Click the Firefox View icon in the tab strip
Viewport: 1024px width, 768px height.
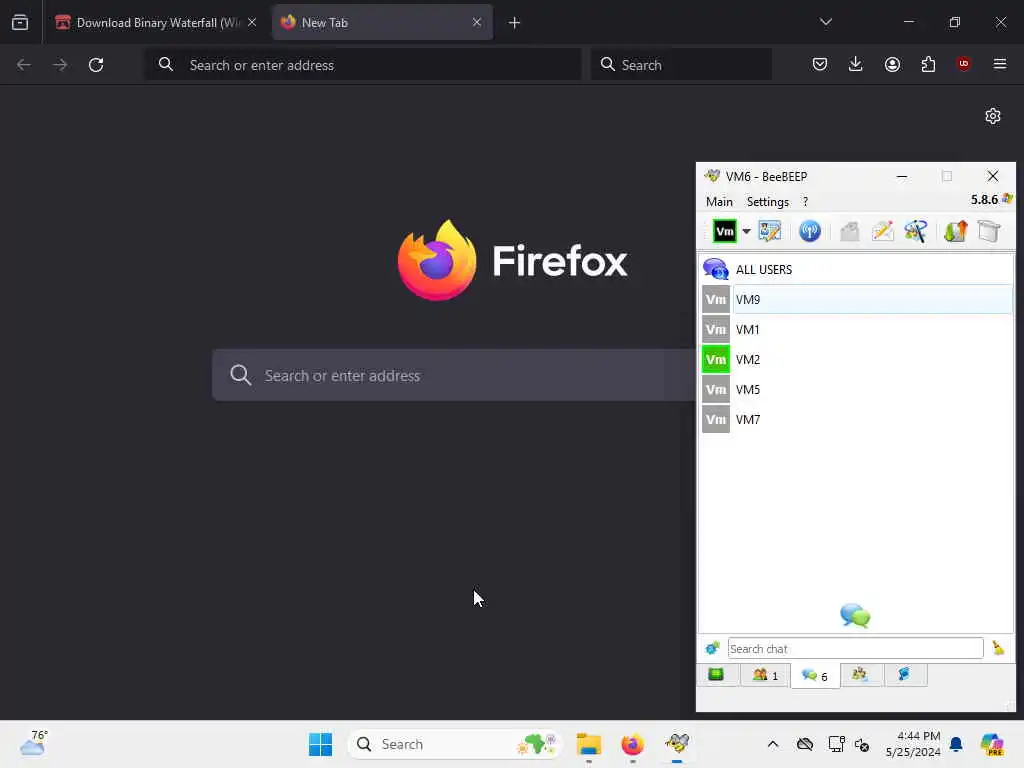pyautogui.click(x=20, y=23)
